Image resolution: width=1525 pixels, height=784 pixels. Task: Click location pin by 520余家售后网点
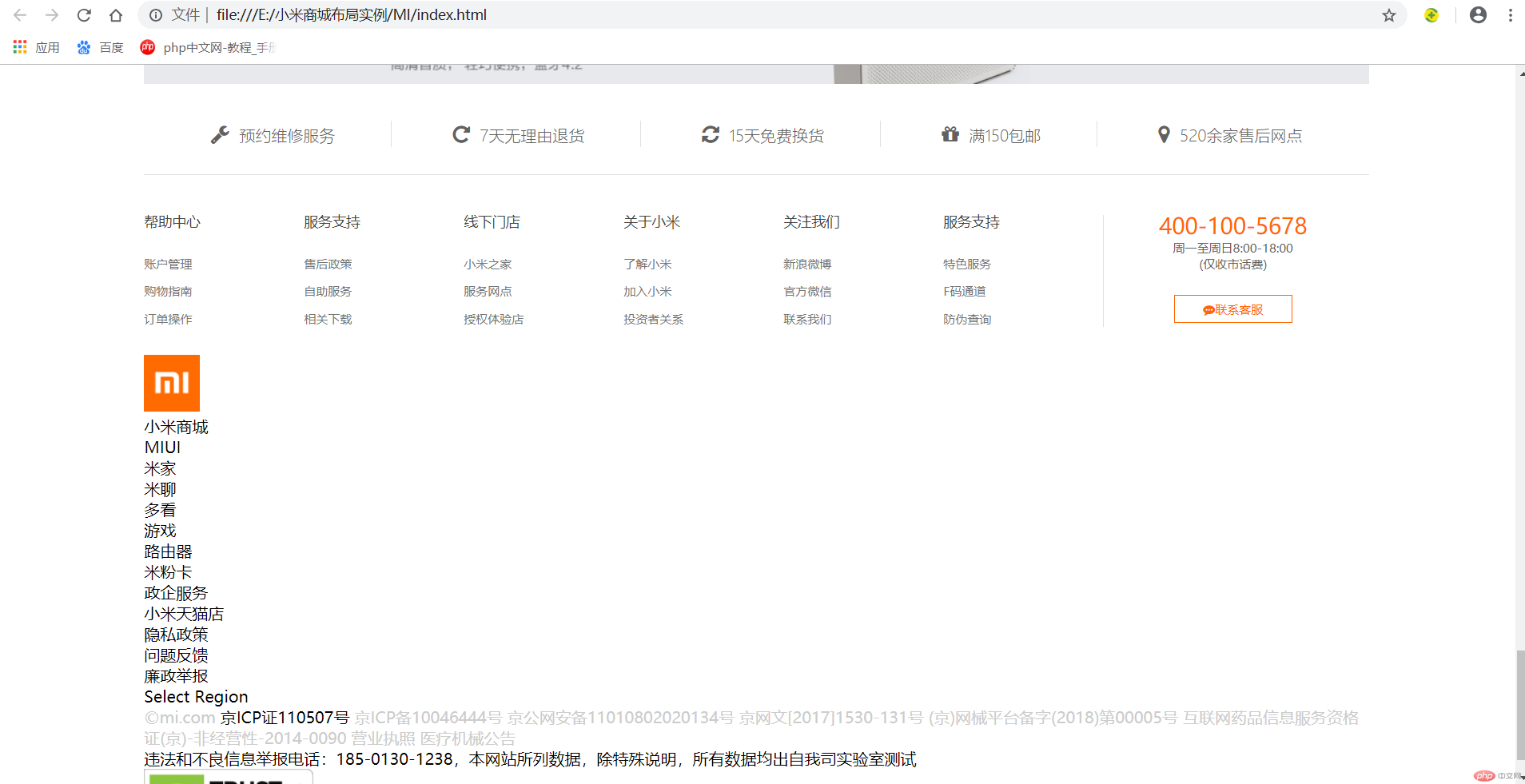click(x=1164, y=134)
